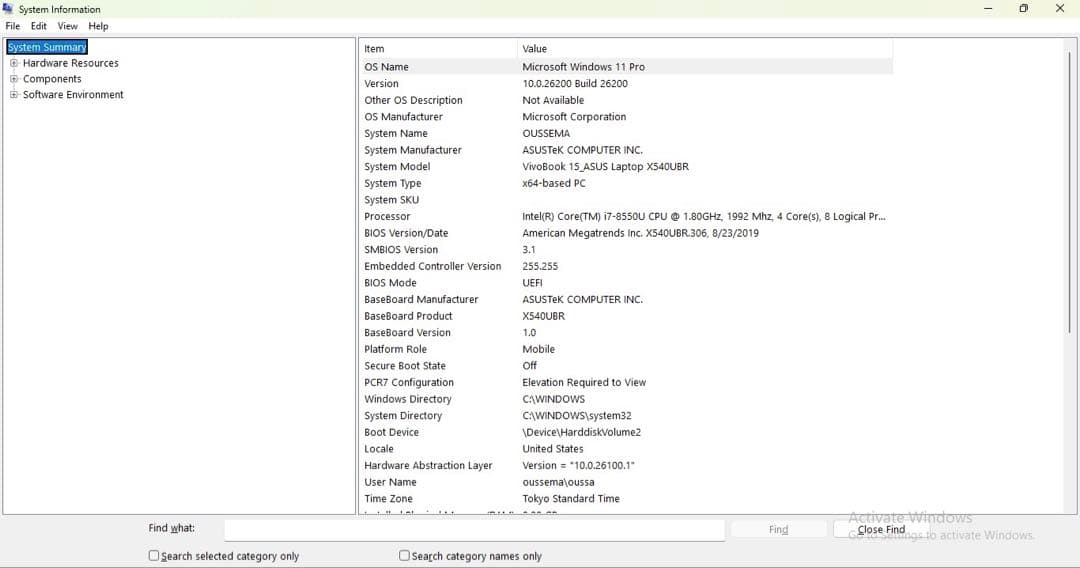
Task: Click the value Tokyo Standard Time
Action: pyautogui.click(x=570, y=498)
